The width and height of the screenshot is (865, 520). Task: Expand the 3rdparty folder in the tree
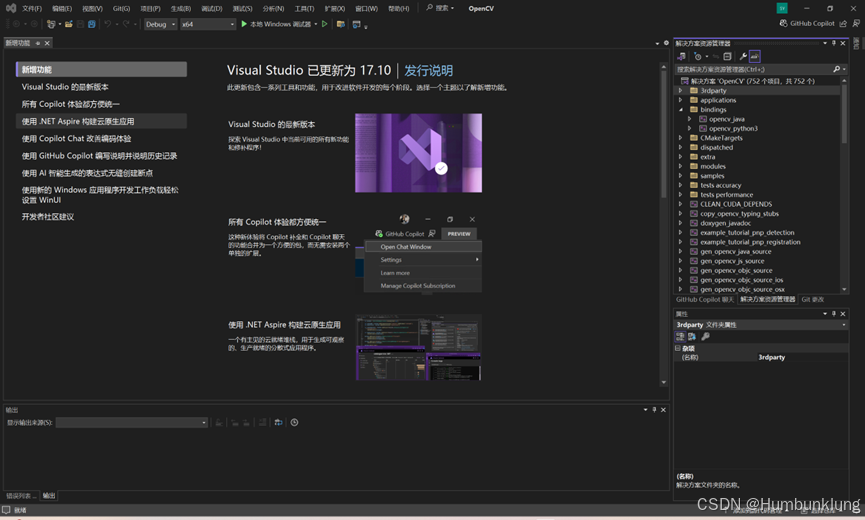pos(681,91)
